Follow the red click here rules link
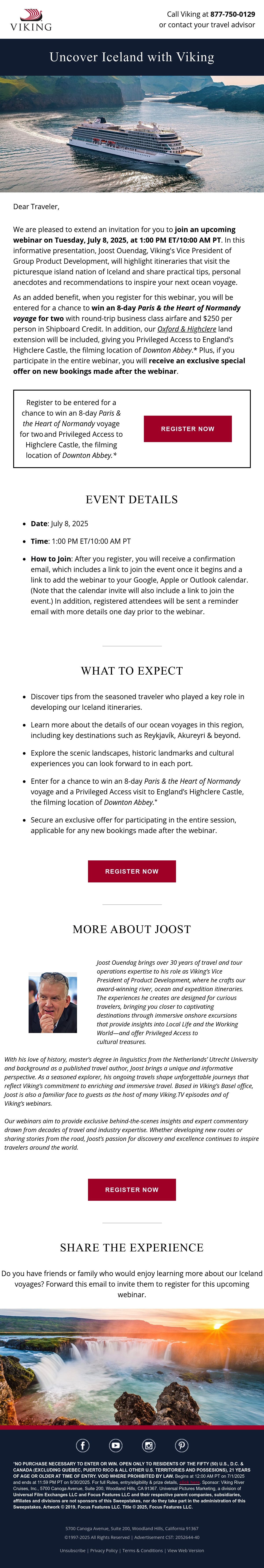This screenshot has height=1568, width=264. (189, 1482)
